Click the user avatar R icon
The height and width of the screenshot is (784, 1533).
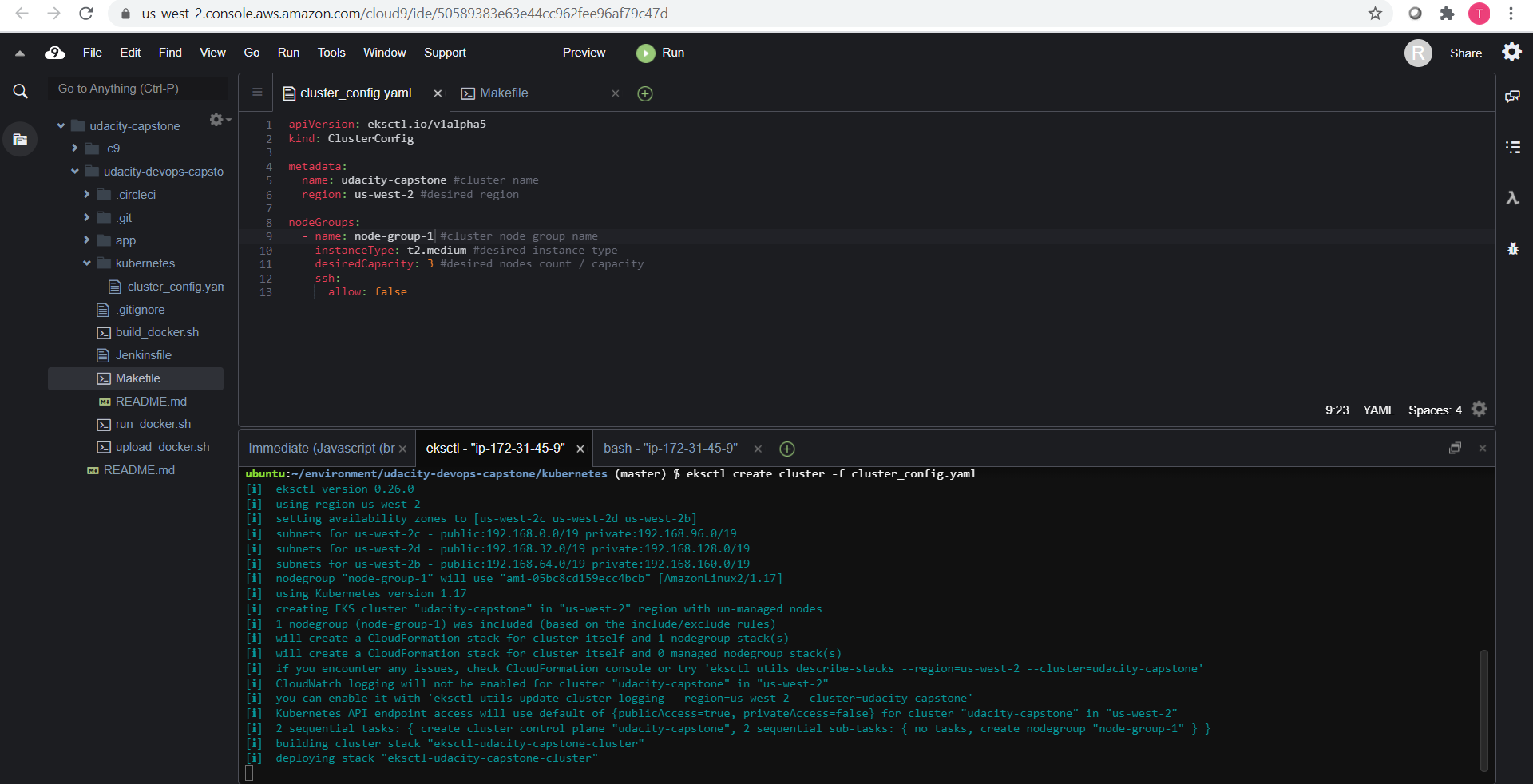[x=1418, y=53]
